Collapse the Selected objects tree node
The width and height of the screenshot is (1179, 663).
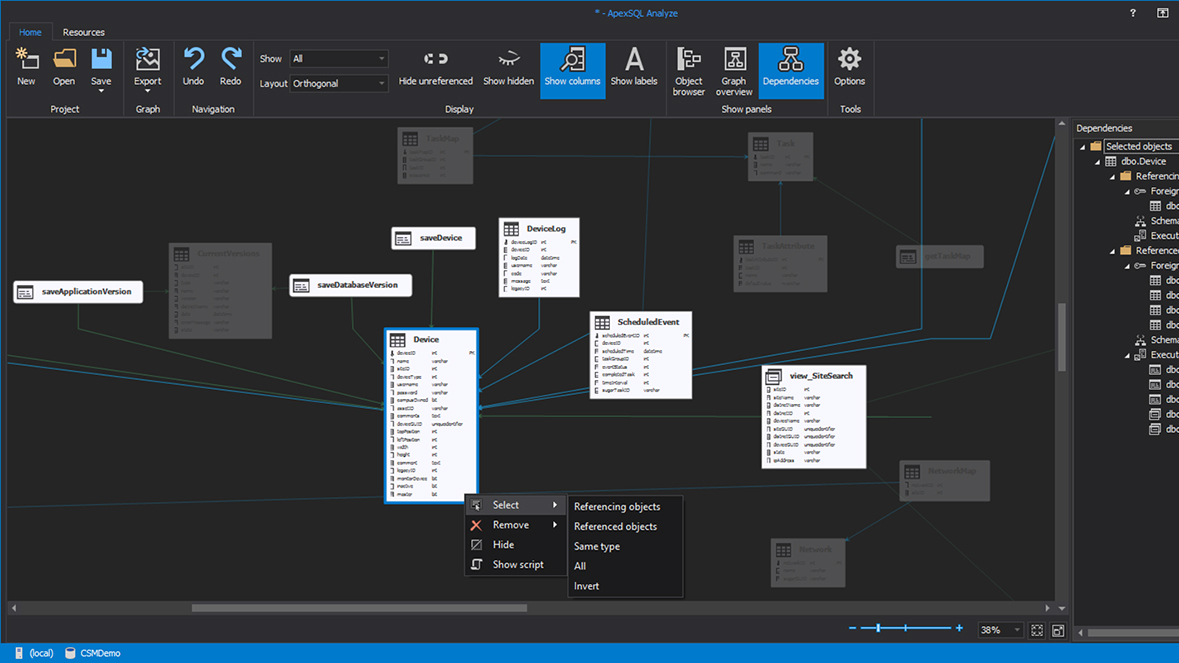pos(1083,147)
